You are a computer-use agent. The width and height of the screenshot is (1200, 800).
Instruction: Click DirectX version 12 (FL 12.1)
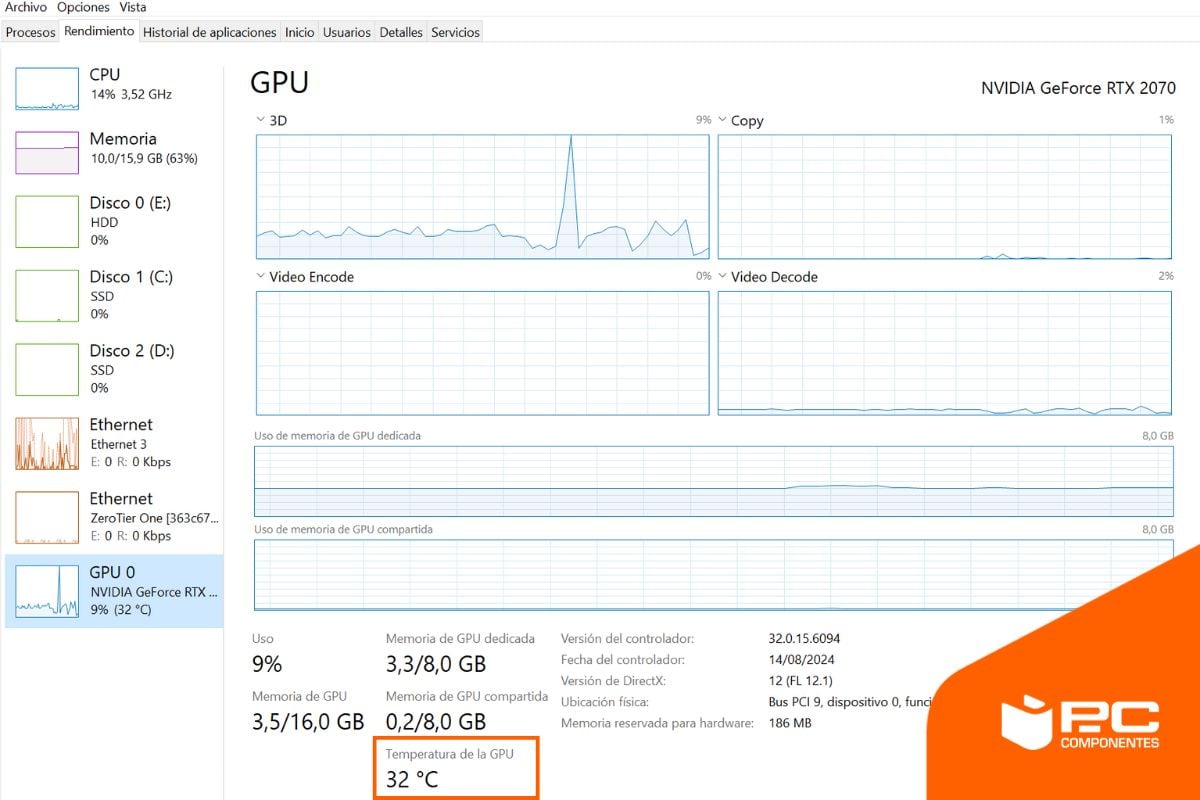[799, 681]
